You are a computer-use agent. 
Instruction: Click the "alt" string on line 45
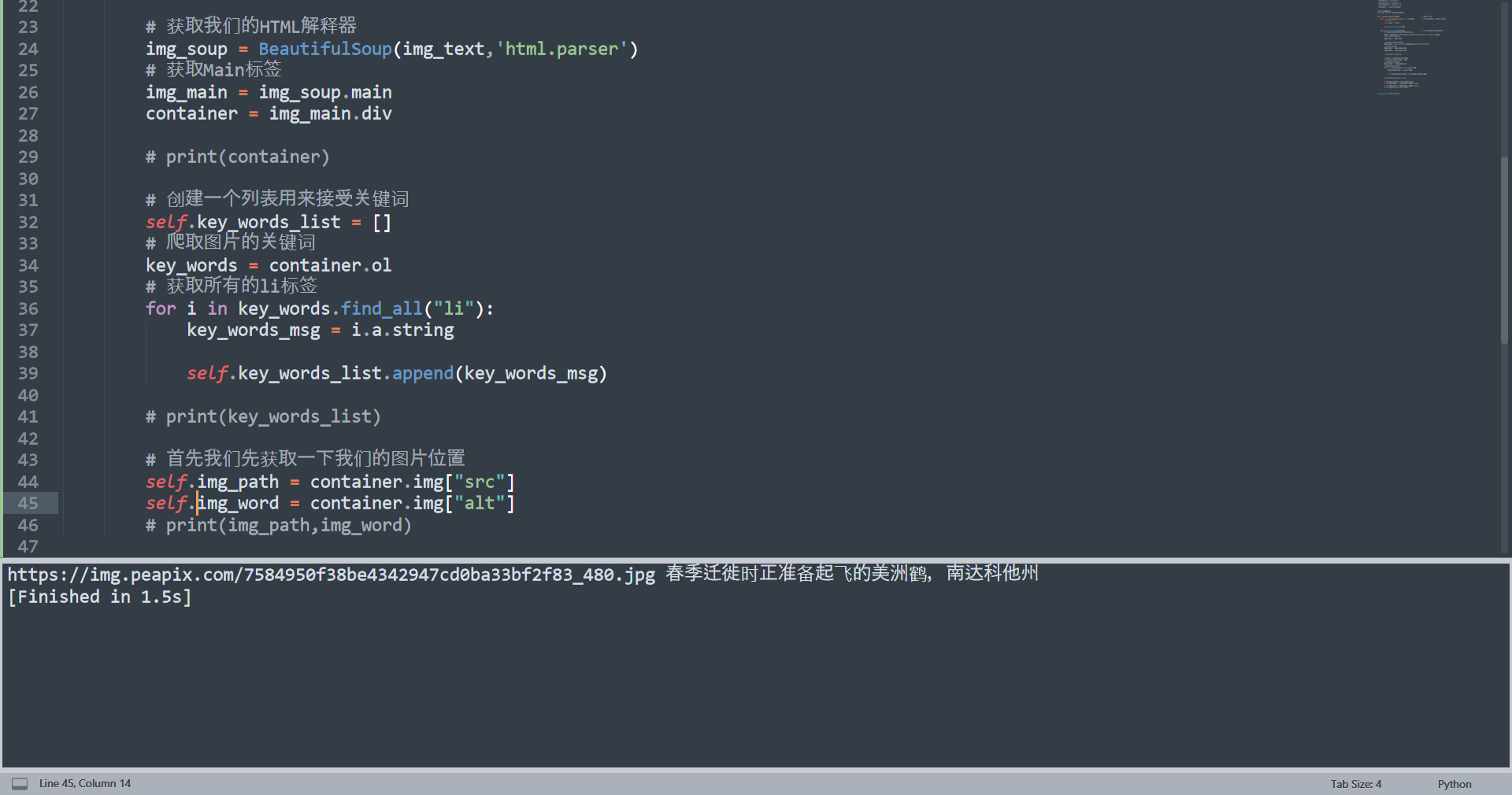480,504
